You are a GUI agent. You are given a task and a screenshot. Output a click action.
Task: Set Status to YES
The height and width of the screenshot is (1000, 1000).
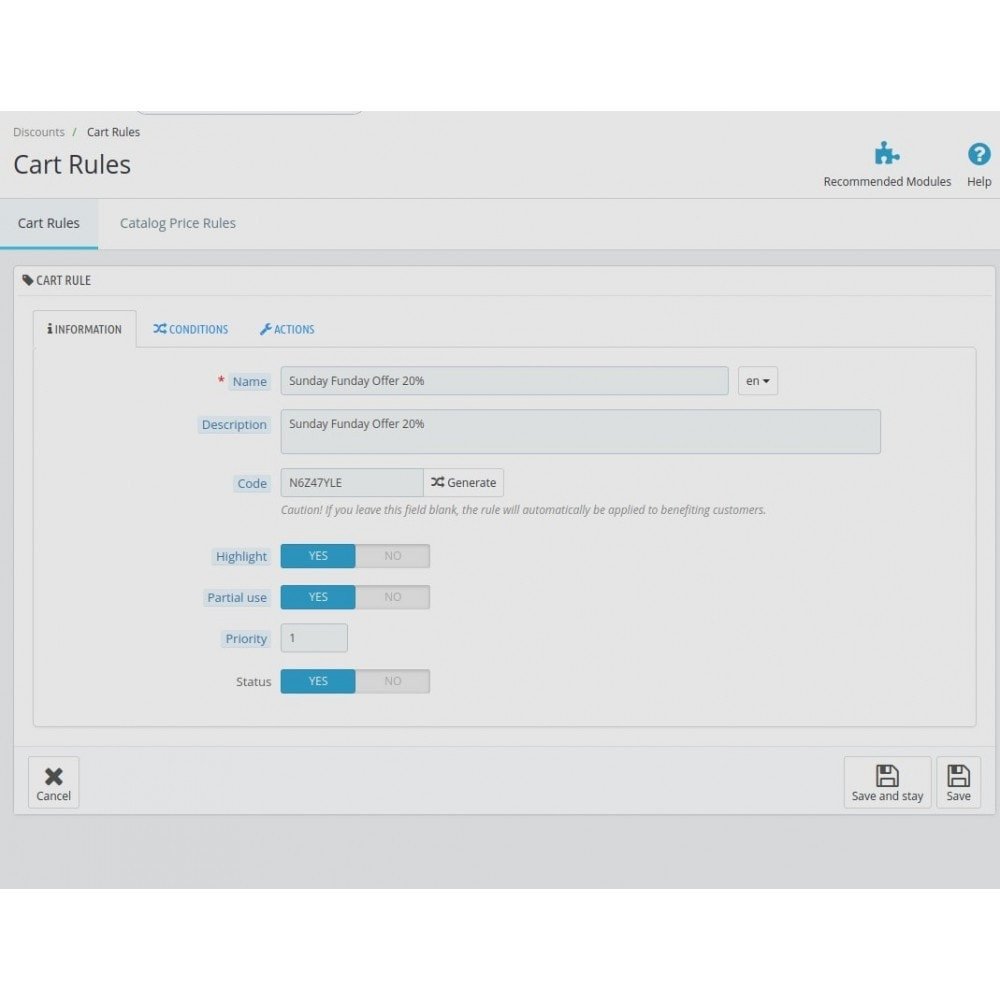318,681
